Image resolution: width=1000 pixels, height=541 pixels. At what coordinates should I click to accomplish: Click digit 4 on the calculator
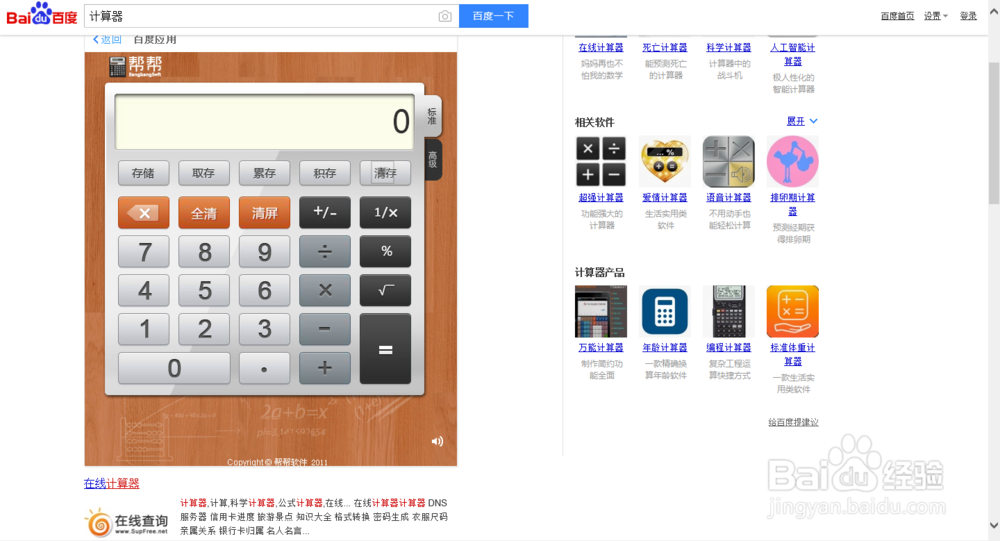click(x=143, y=290)
